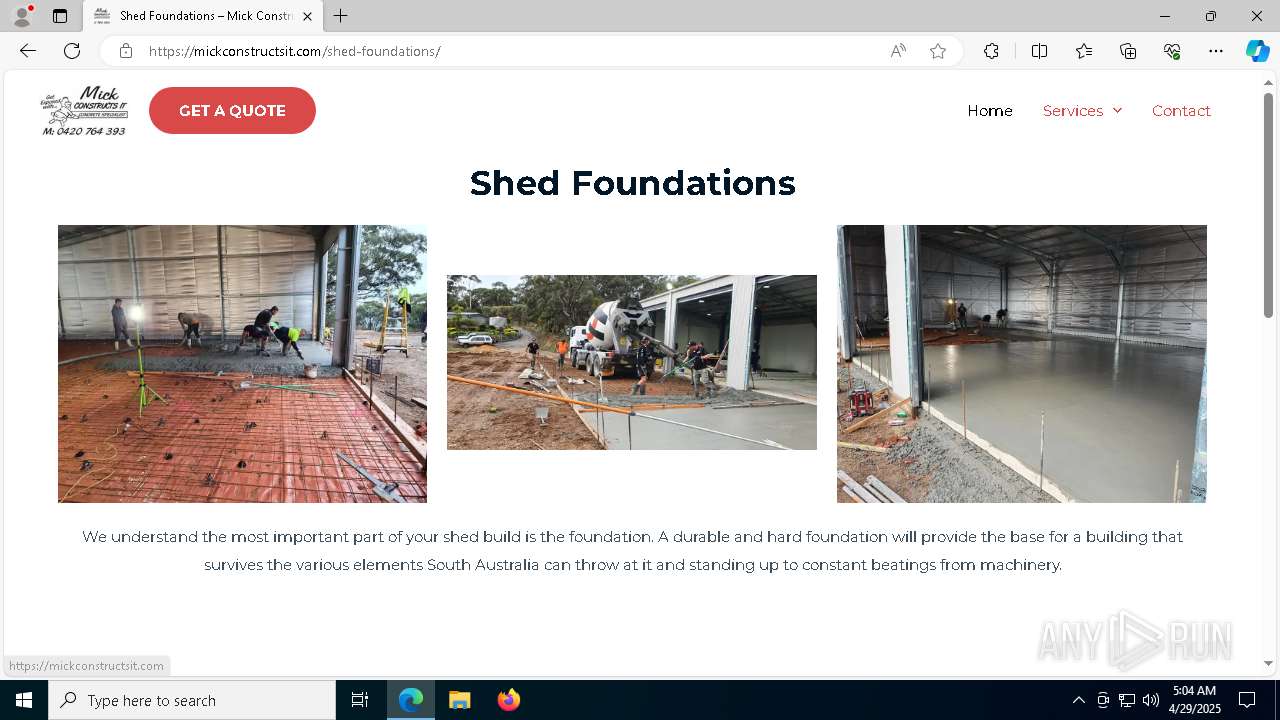Go to the Home page link
The height and width of the screenshot is (720, 1280).
click(990, 111)
